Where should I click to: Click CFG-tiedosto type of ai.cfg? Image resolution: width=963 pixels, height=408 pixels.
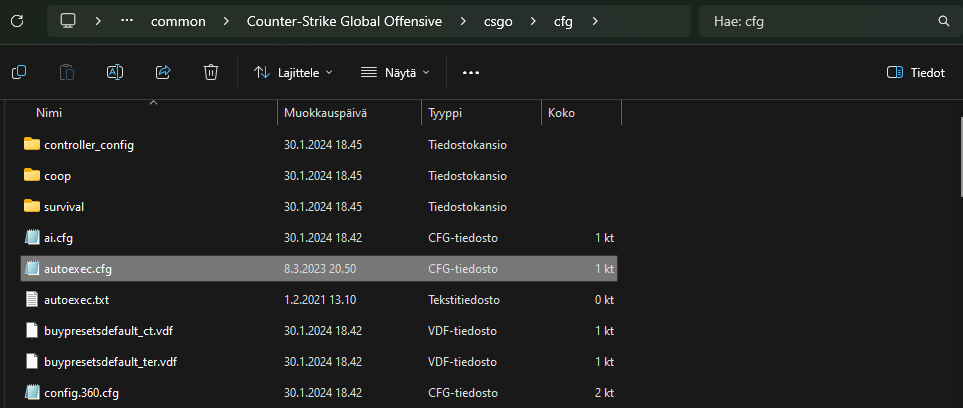tap(462, 238)
